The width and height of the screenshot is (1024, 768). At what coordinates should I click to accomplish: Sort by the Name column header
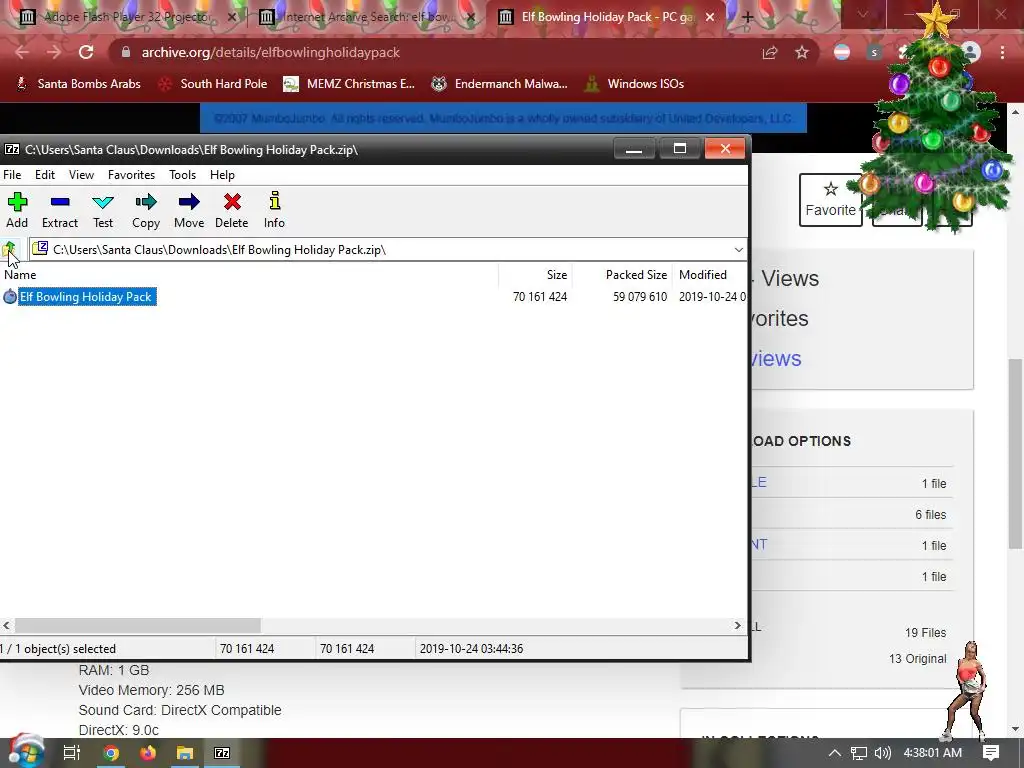click(249, 275)
